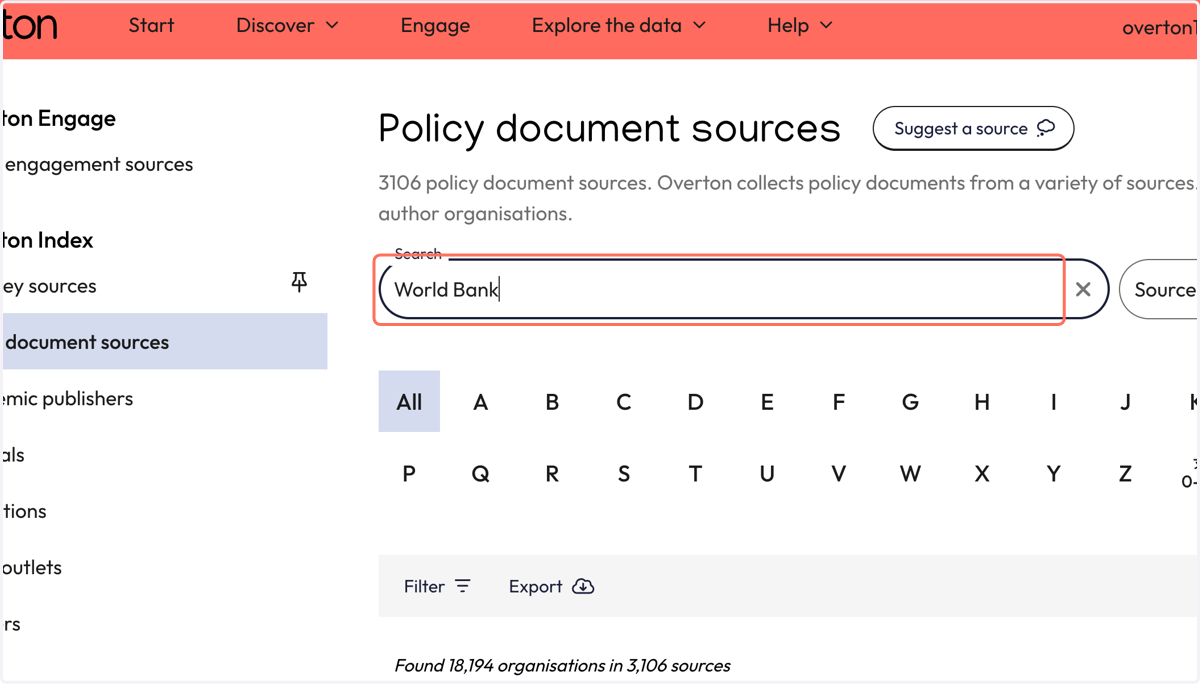The height and width of the screenshot is (684, 1200).
Task: Export the sources list
Action: 551,586
